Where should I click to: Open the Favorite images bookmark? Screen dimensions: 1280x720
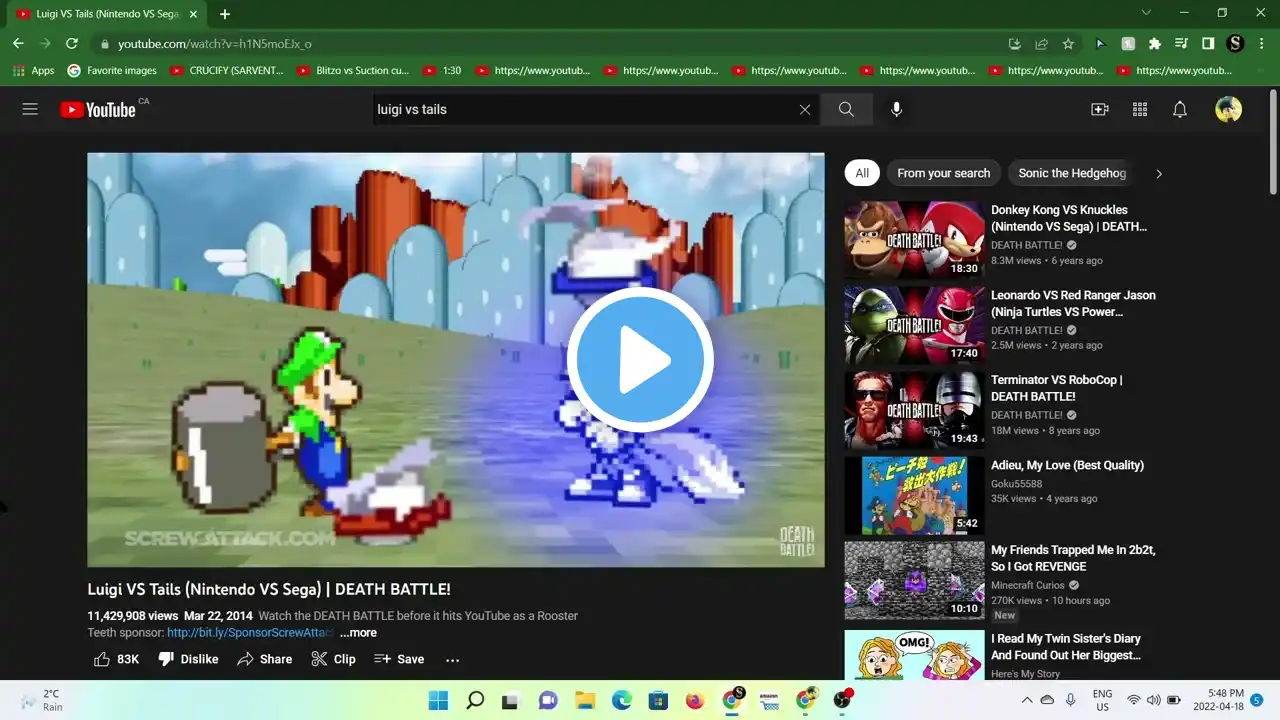pyautogui.click(x=112, y=71)
